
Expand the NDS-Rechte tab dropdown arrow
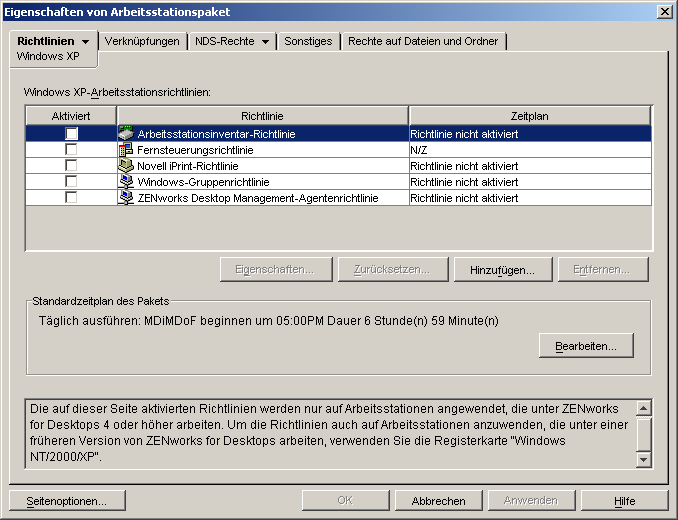265,42
